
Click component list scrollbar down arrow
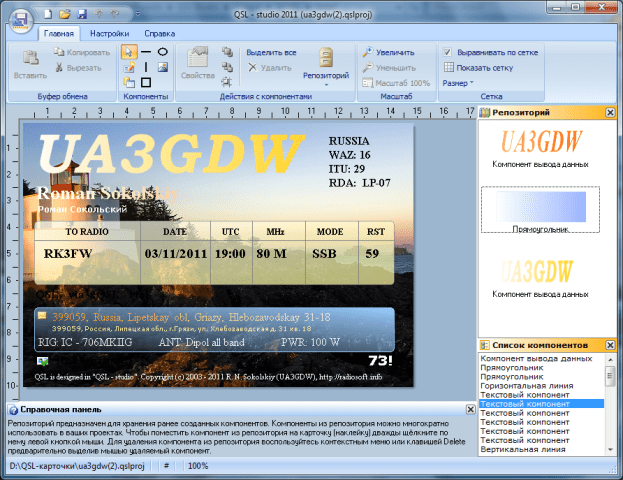point(610,449)
